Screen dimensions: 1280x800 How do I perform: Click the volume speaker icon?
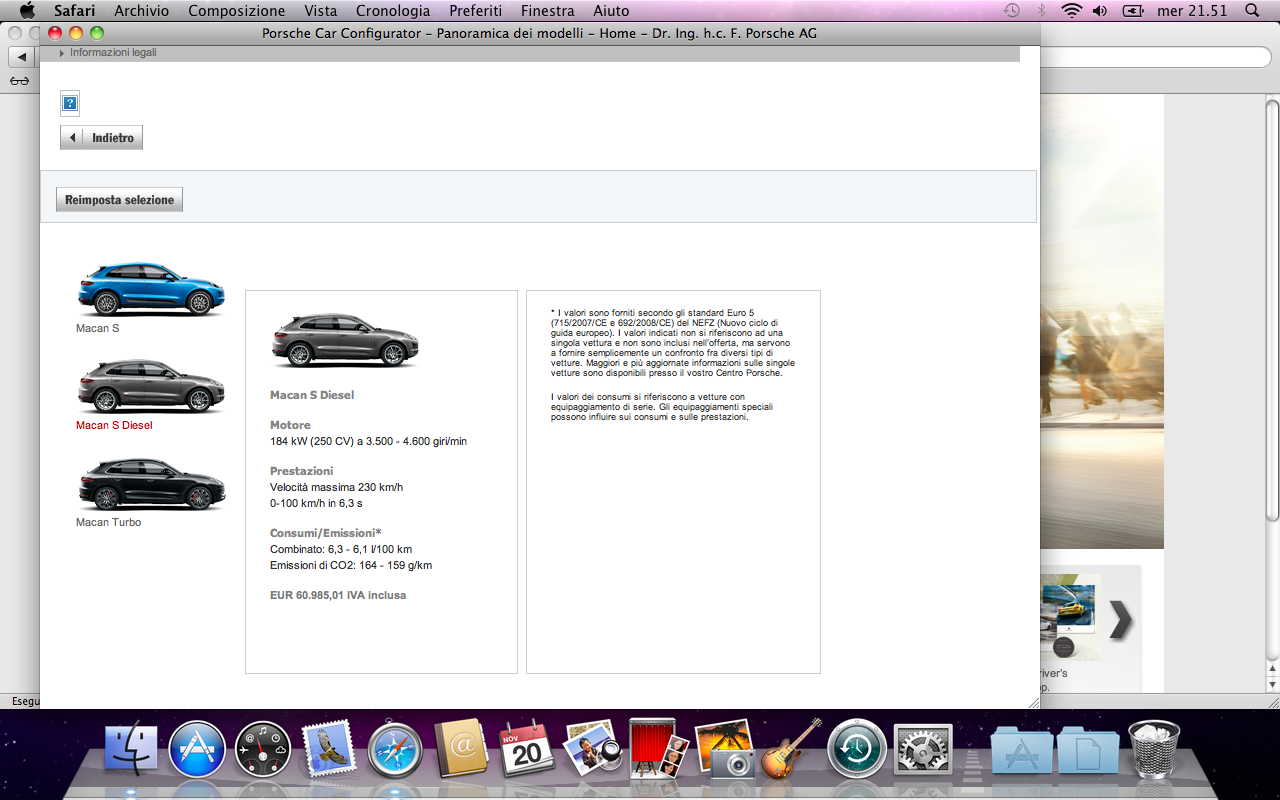click(1100, 11)
